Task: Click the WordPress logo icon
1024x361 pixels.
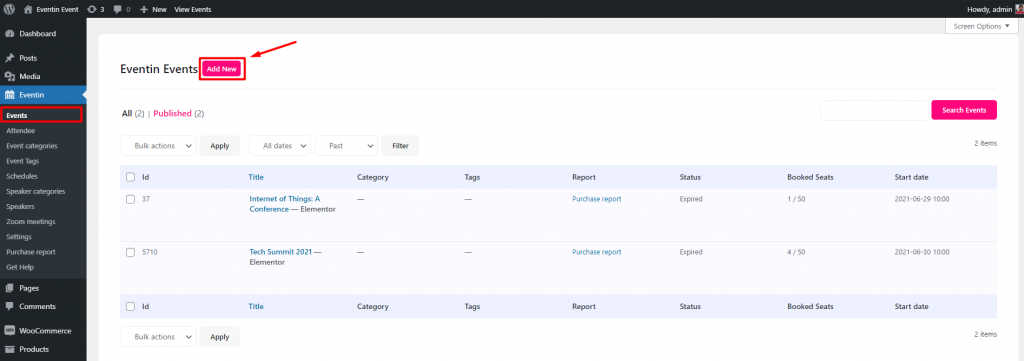Action: [10, 9]
